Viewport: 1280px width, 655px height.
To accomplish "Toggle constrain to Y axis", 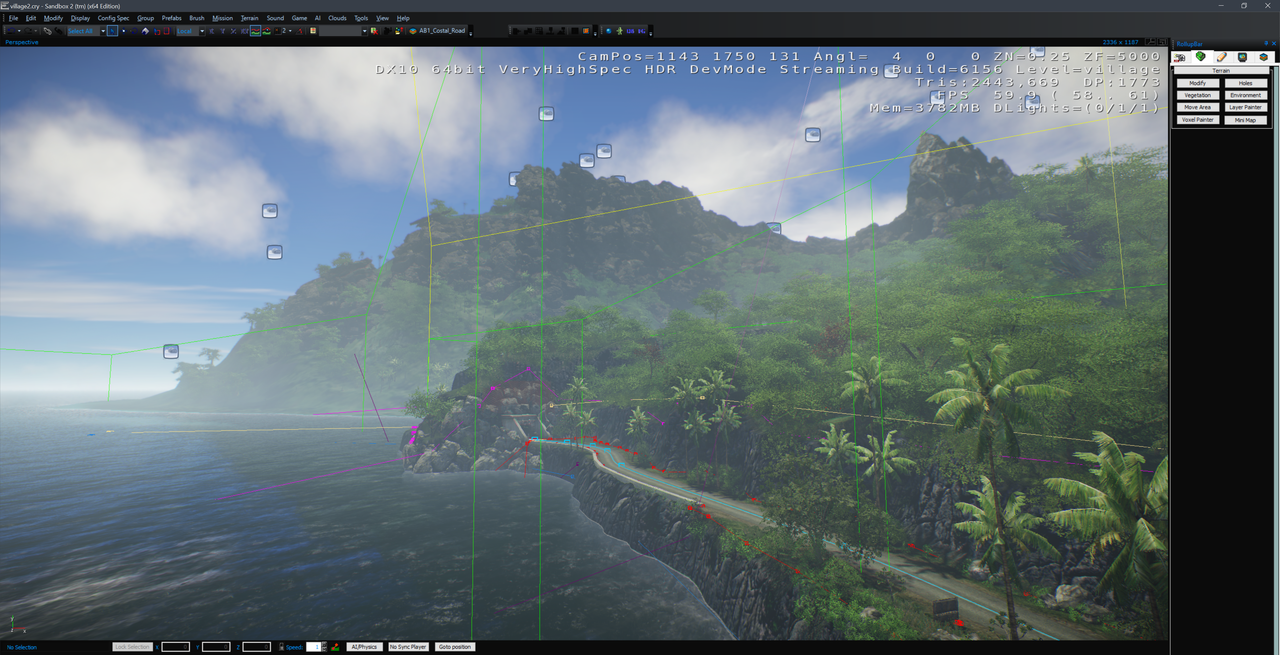I will [x=222, y=31].
